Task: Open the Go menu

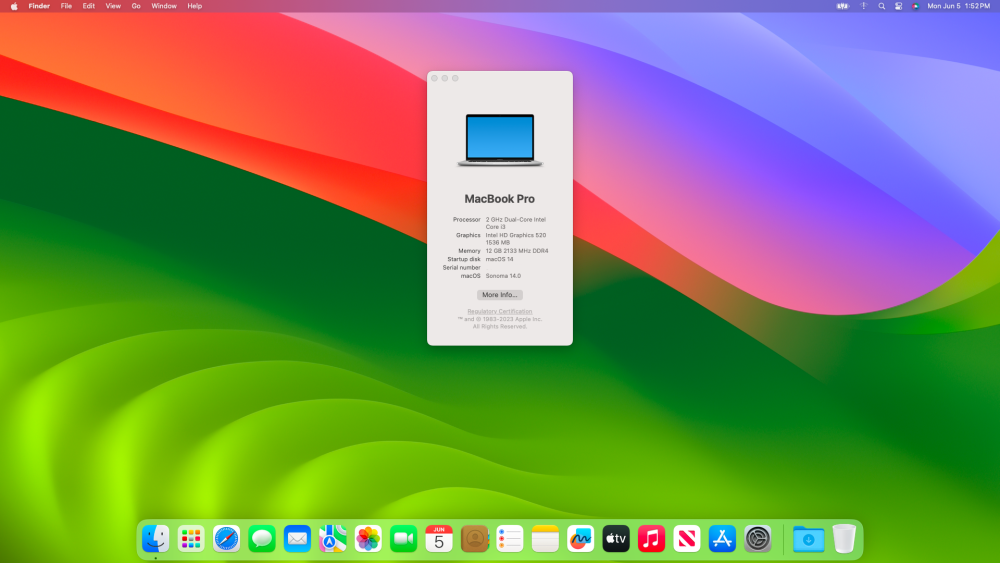Action: [136, 6]
